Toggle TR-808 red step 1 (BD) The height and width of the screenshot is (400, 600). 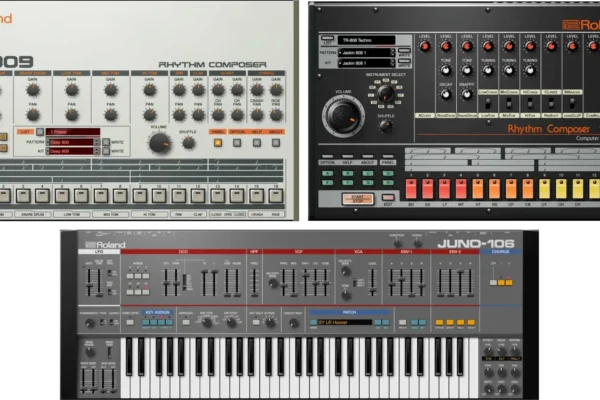[x=411, y=189]
